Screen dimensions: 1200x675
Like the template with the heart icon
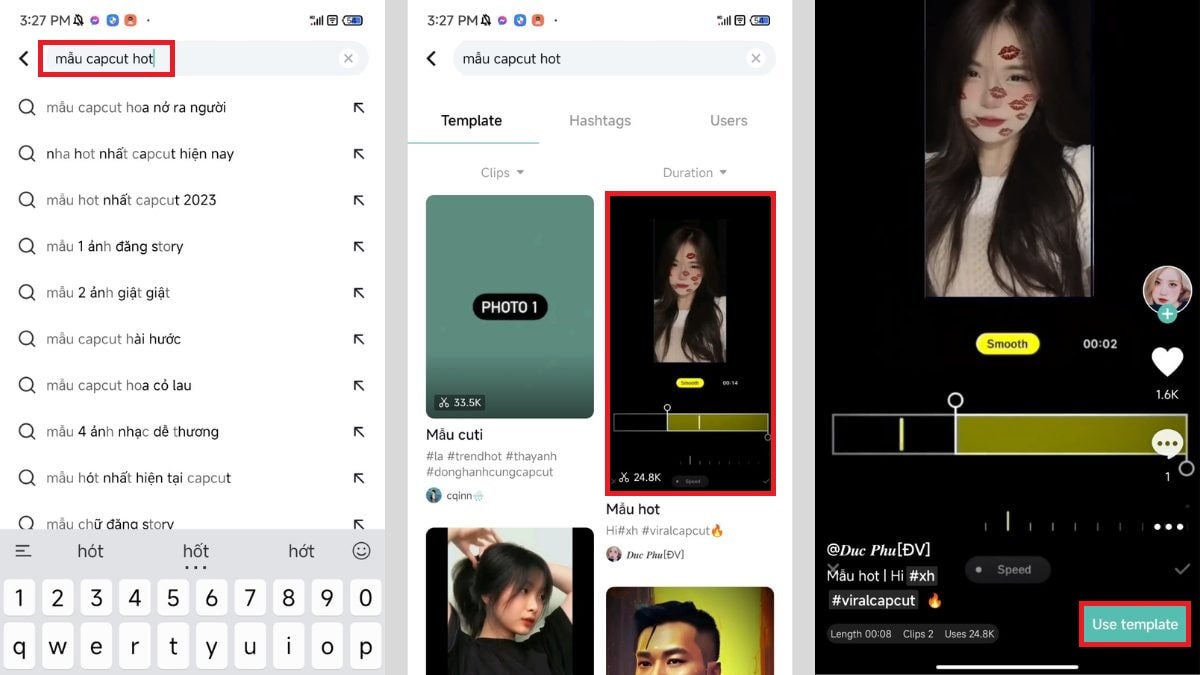point(1167,362)
